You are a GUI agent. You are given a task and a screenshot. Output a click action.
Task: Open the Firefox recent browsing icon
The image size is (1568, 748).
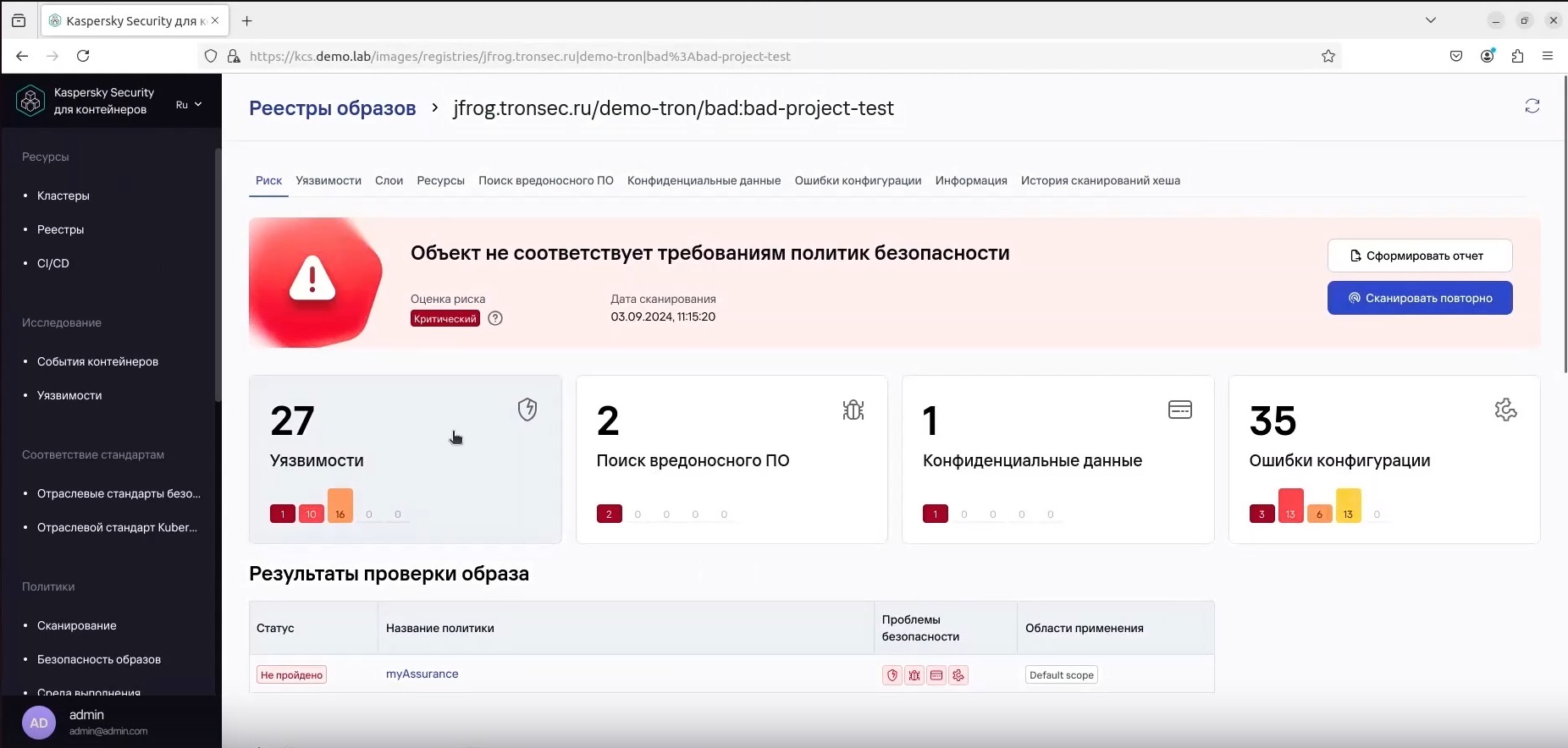19,20
